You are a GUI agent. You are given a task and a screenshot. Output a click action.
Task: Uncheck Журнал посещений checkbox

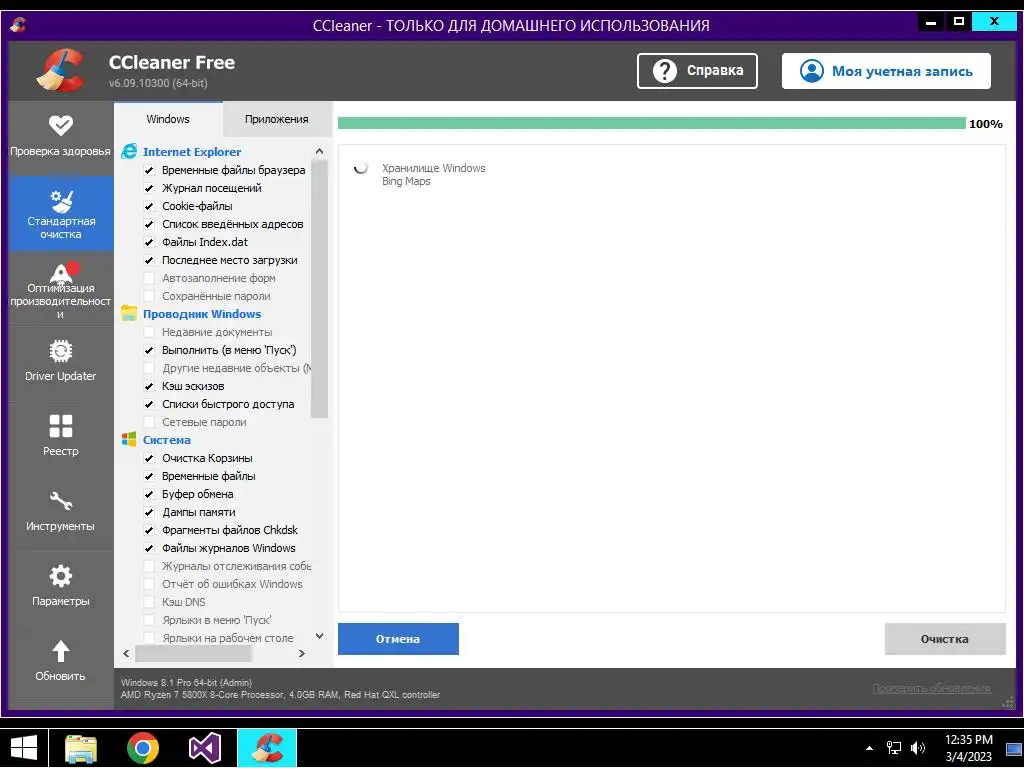pyautogui.click(x=149, y=188)
